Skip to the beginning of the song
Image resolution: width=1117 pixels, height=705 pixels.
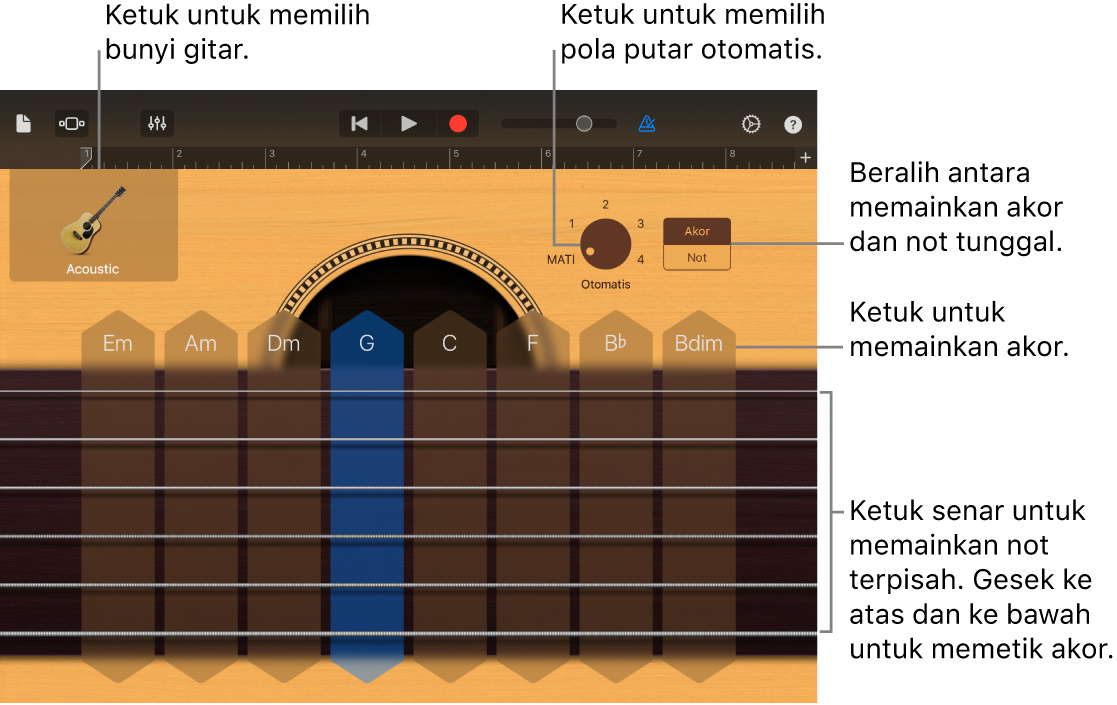[359, 123]
